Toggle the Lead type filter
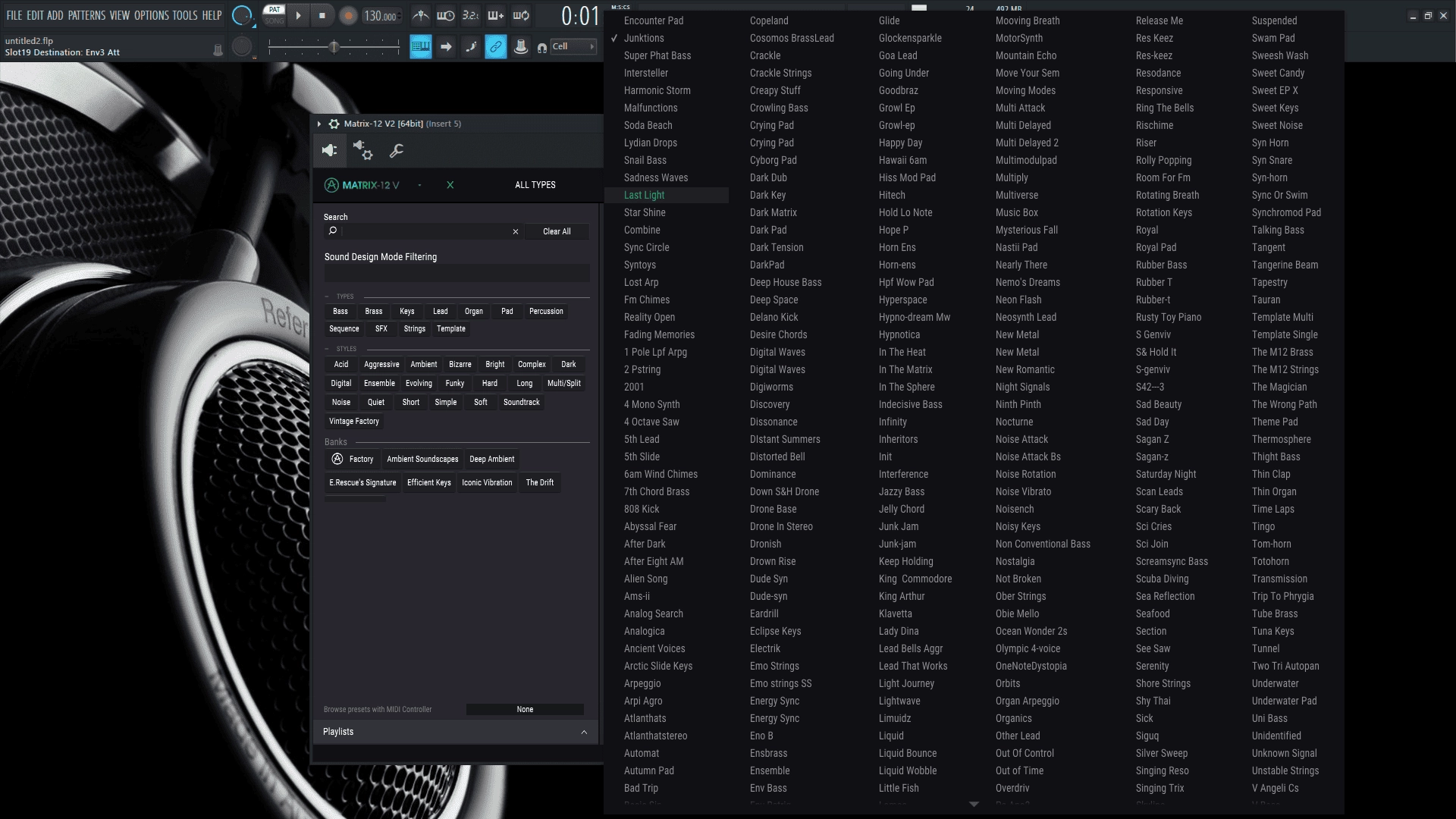The width and height of the screenshot is (1456, 819). pos(441,311)
